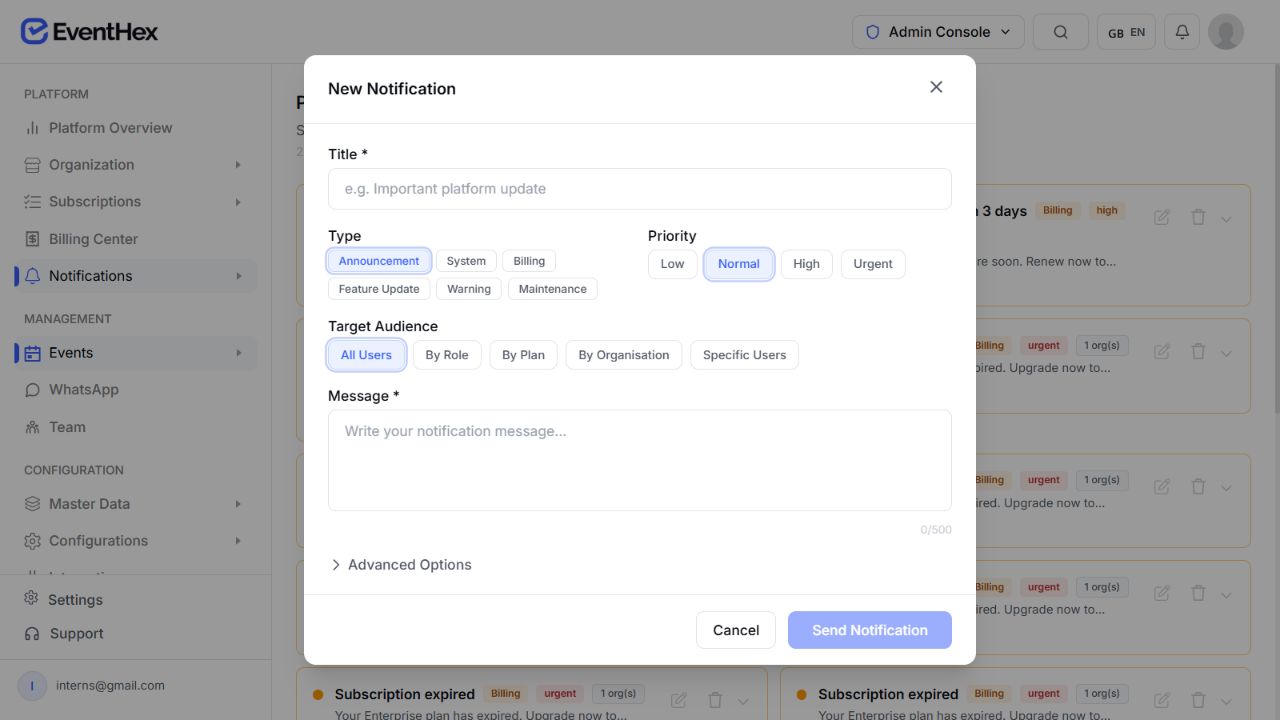This screenshot has height=720, width=1280.
Task: Open Events in the sidebar
Action: [x=136, y=353]
